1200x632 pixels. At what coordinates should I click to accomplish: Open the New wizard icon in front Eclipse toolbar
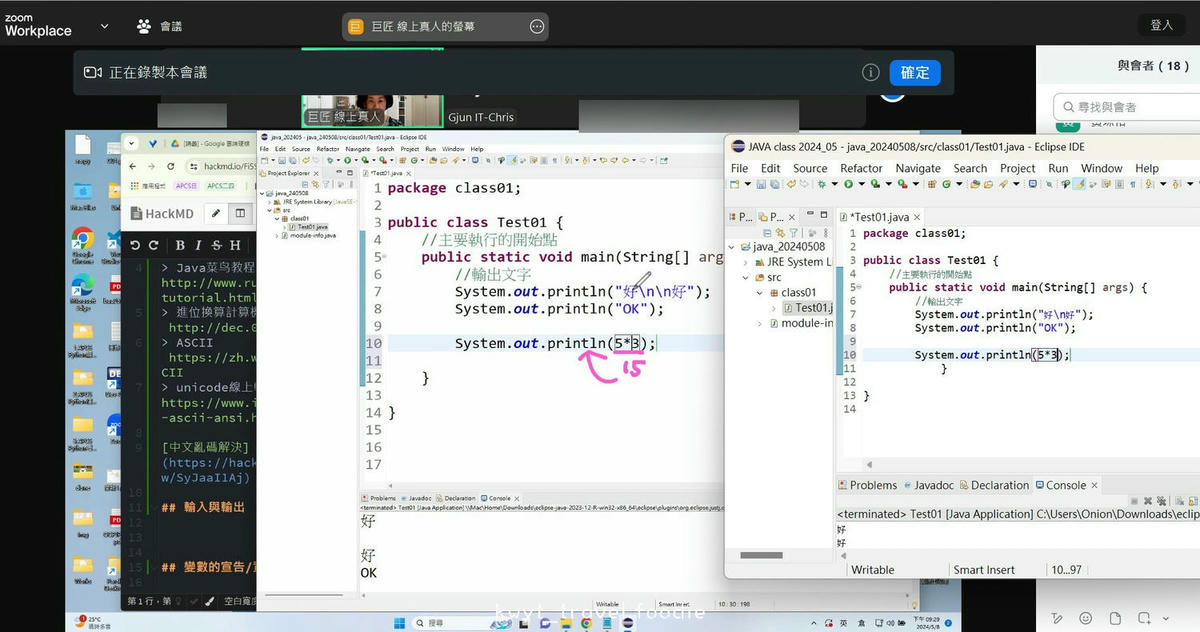(735, 184)
